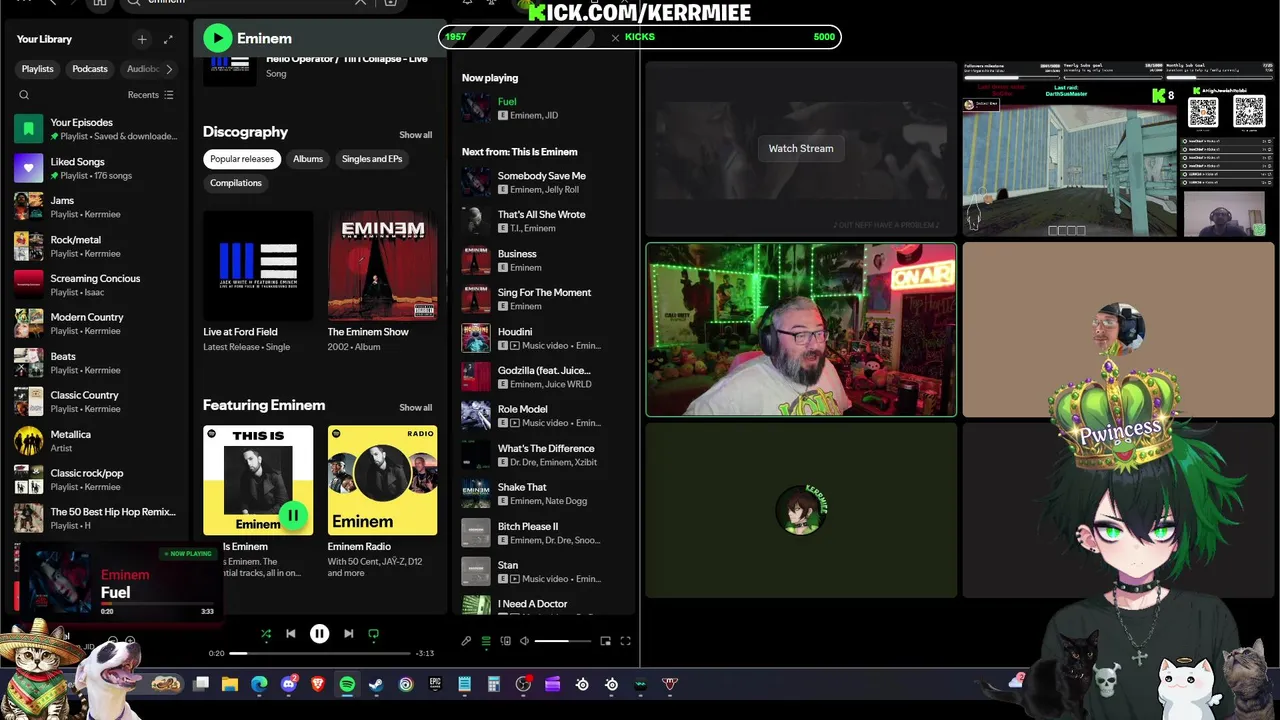
Task: Click Show all next to Discography
Action: (416, 135)
